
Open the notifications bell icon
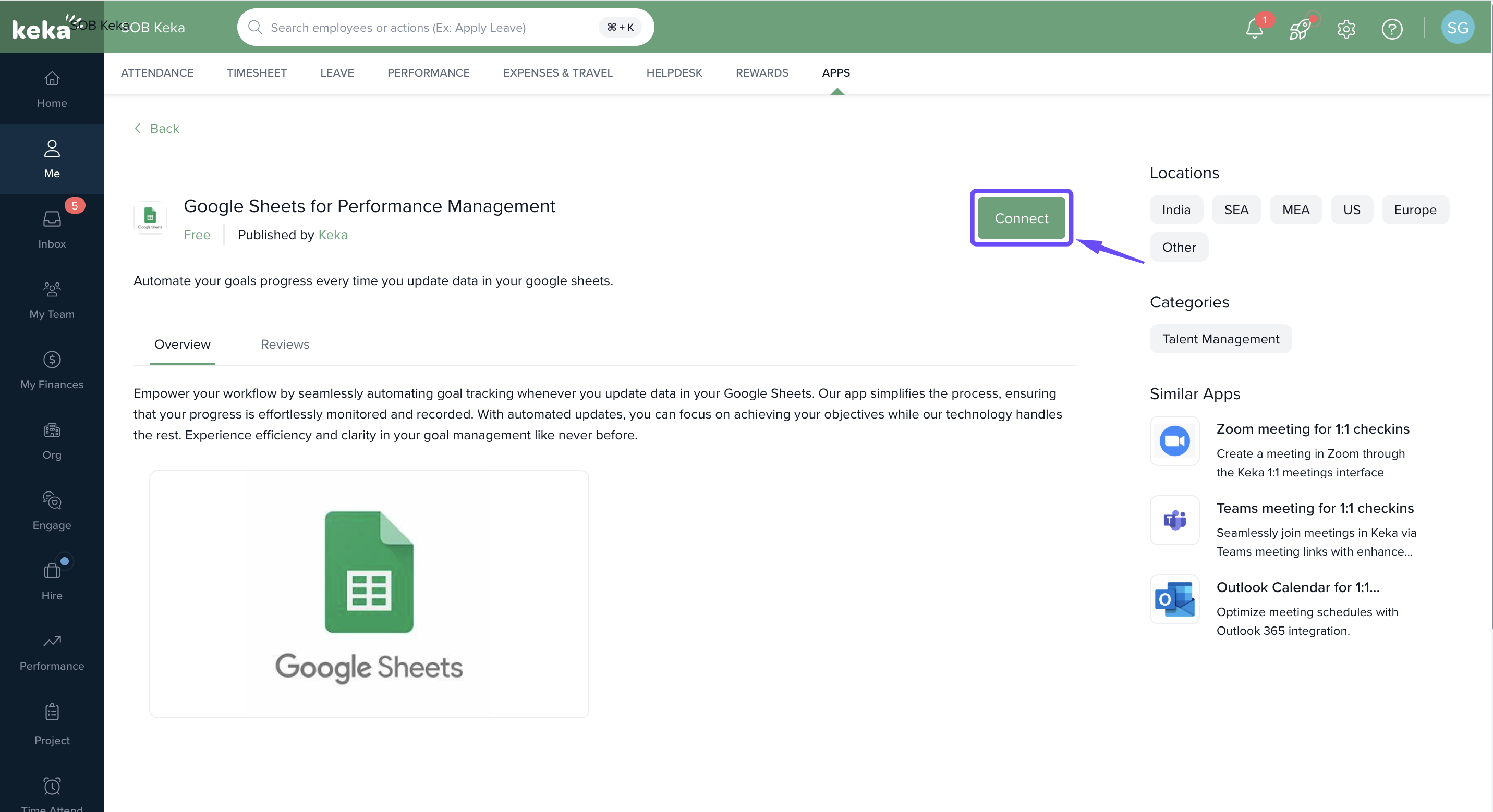(x=1254, y=28)
